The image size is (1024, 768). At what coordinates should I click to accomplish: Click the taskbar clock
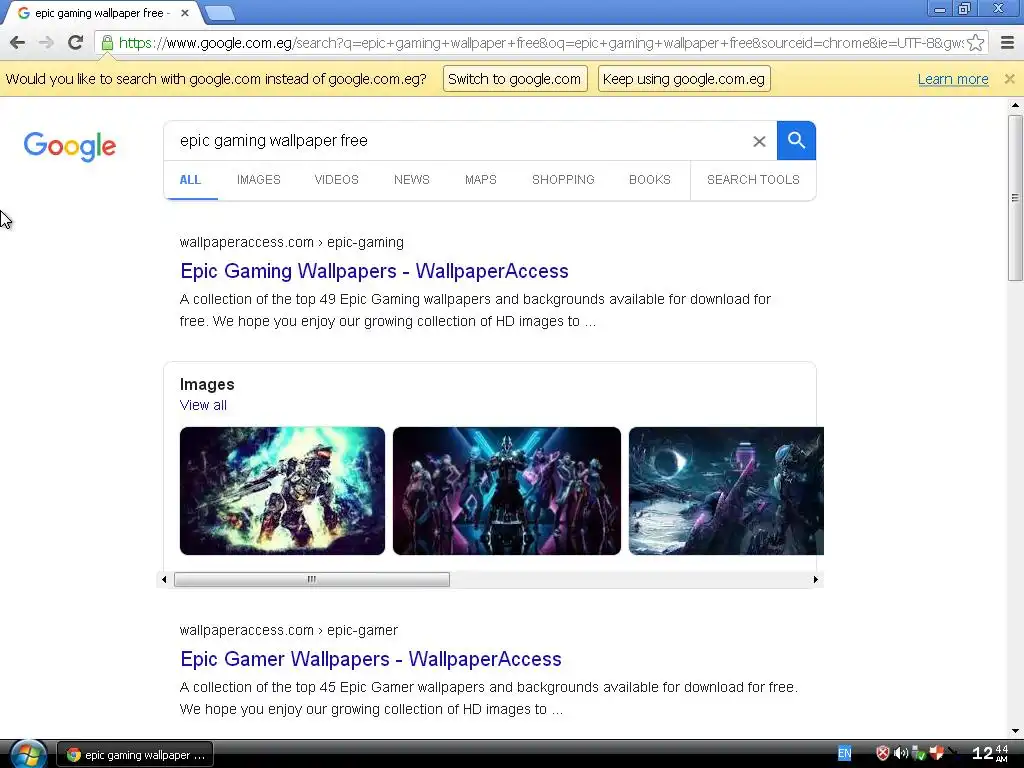[x=991, y=754]
